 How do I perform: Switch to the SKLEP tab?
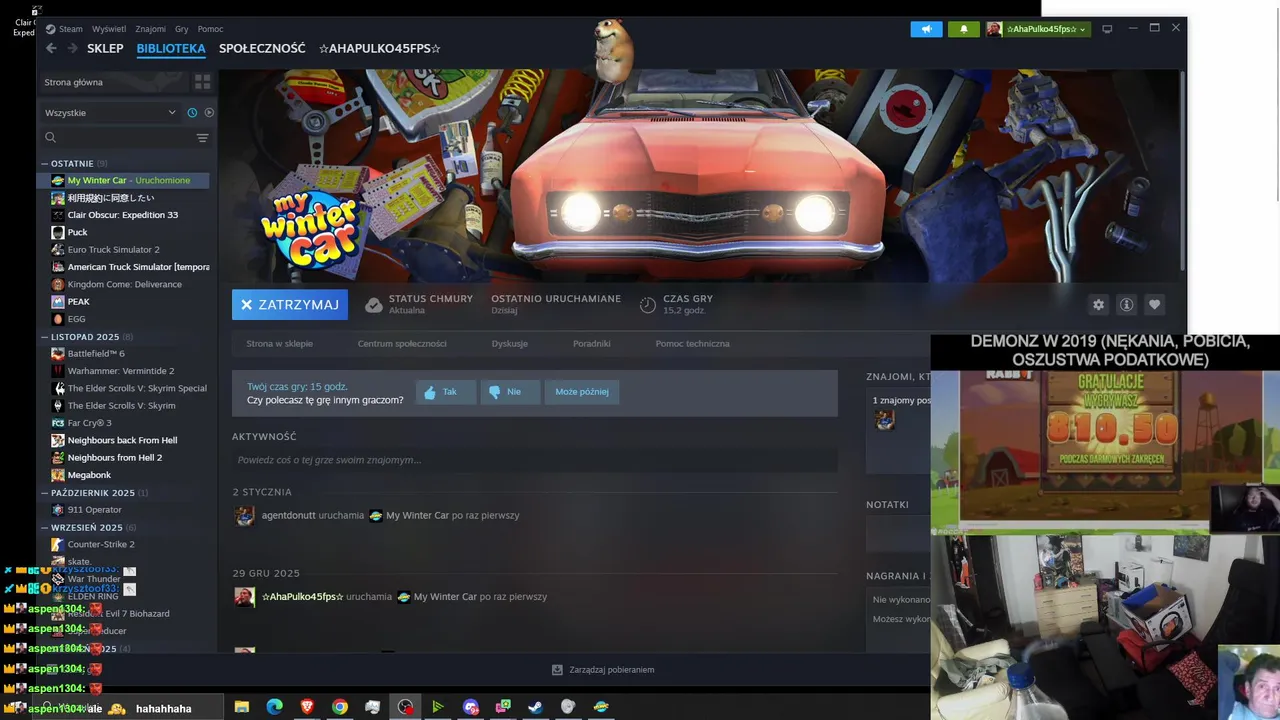pyautogui.click(x=105, y=48)
